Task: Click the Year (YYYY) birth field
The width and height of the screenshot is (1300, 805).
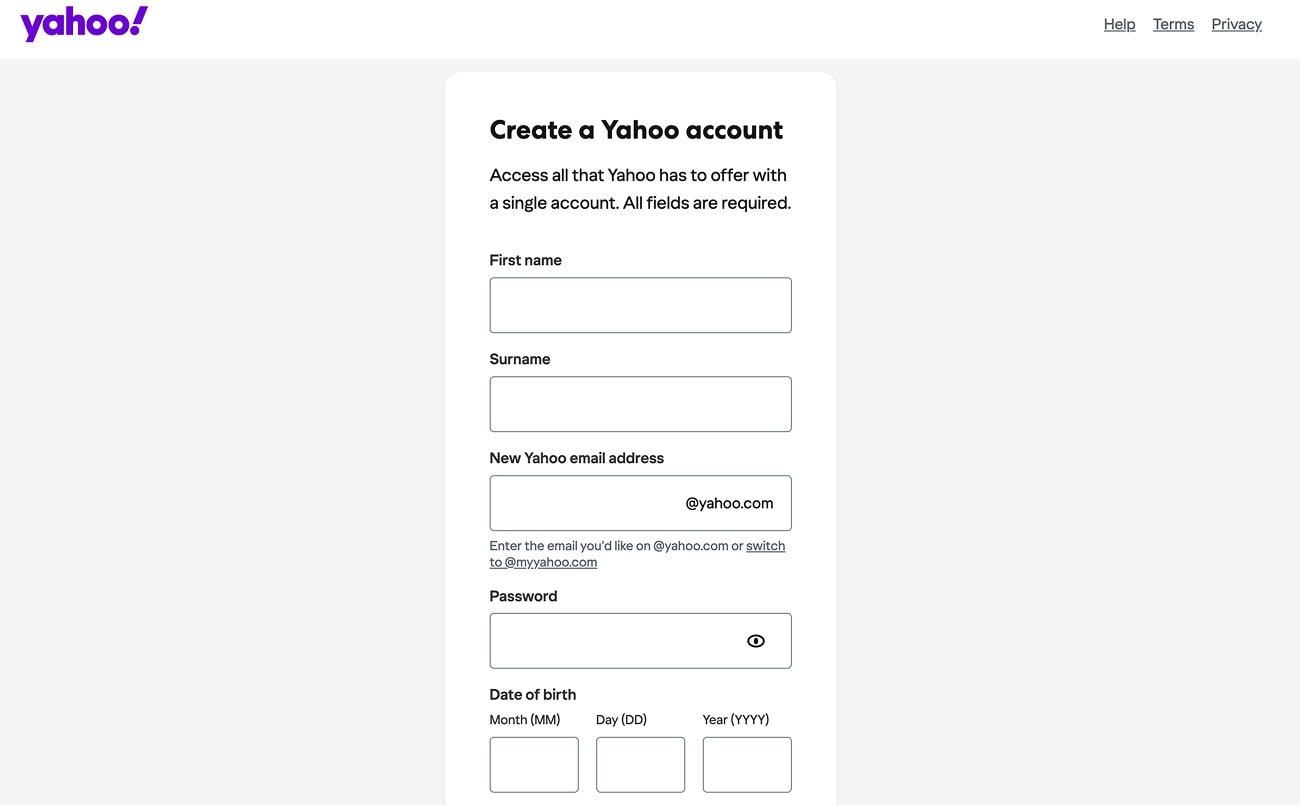Action: [747, 764]
